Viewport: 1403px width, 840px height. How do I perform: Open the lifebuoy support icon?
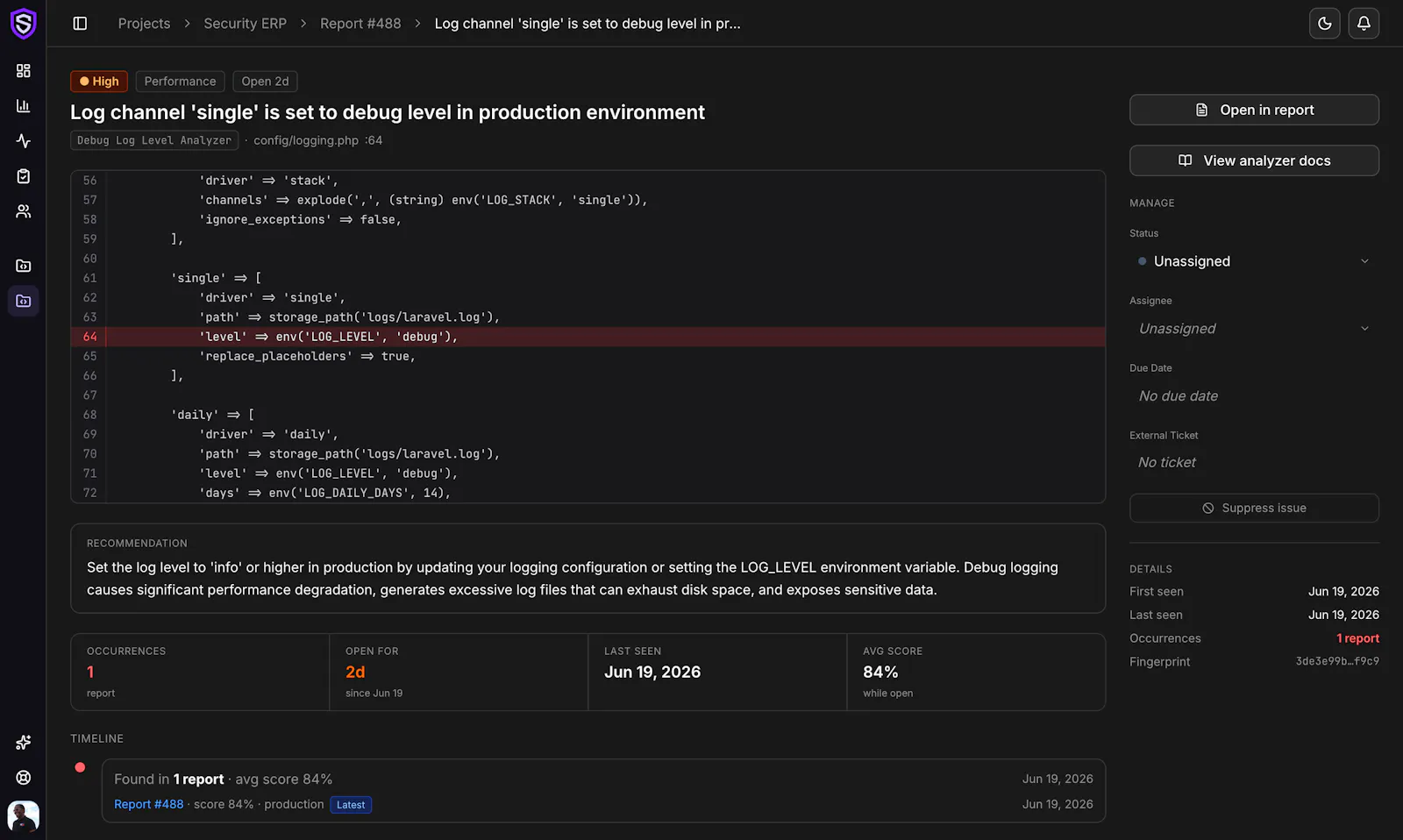[24, 778]
